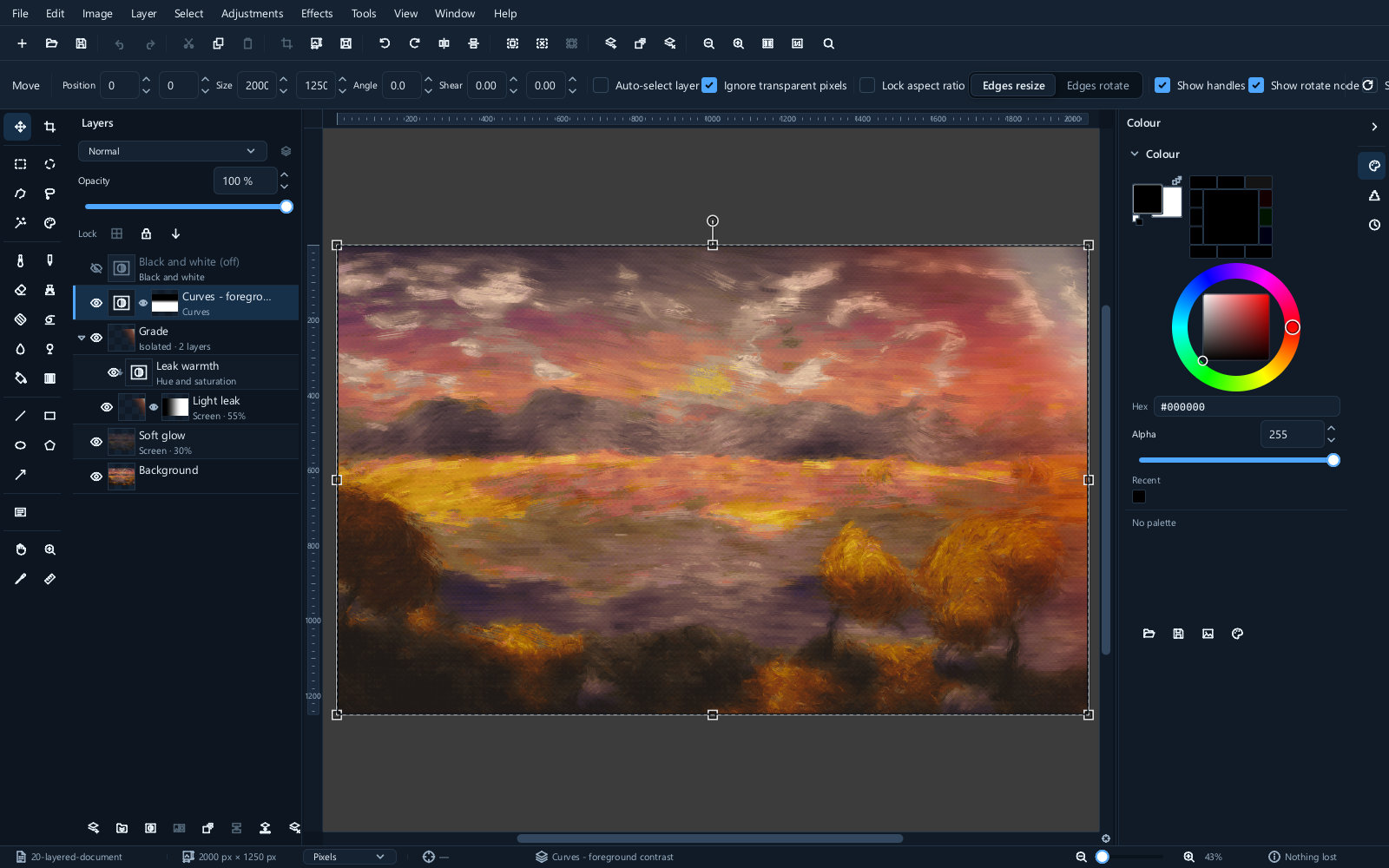Adjust the Alpha slider handle

click(1333, 460)
